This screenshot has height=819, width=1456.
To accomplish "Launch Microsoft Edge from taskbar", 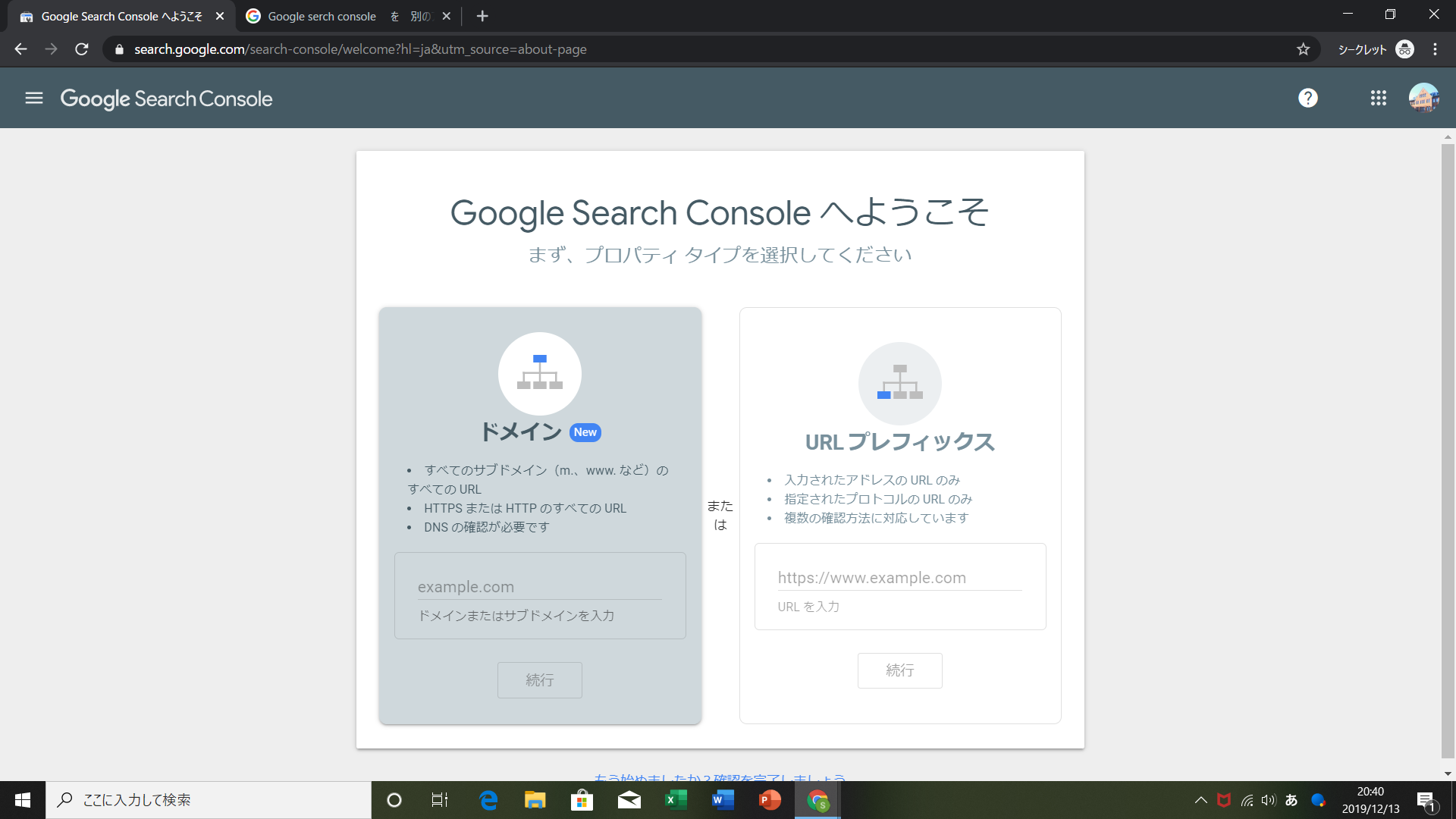I will click(488, 800).
